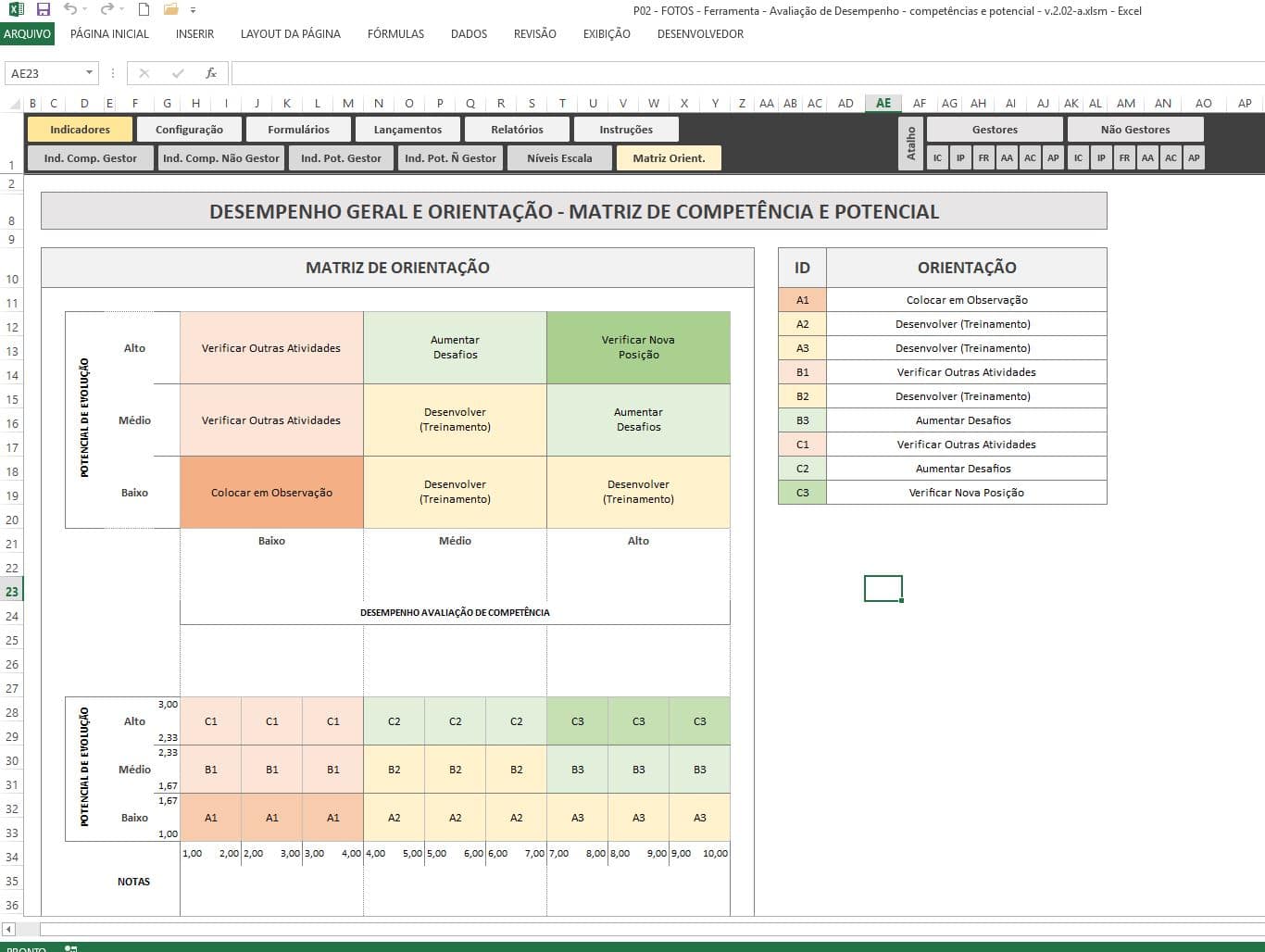Select 'Aumentar Desafios' text in row C2
Screen dimensions: 1265x952
point(963,469)
